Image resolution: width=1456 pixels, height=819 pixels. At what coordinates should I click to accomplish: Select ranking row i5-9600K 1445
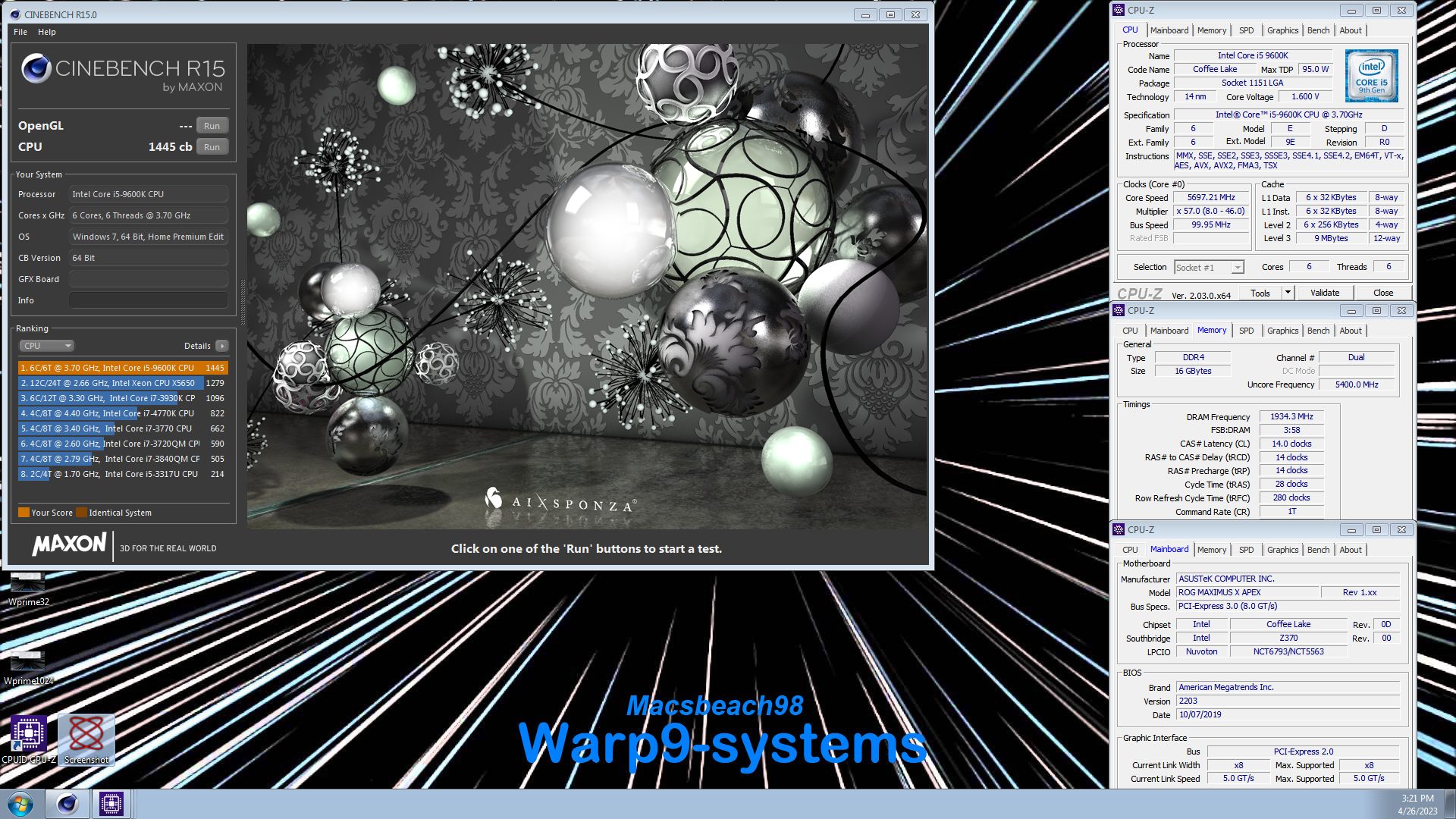point(123,368)
